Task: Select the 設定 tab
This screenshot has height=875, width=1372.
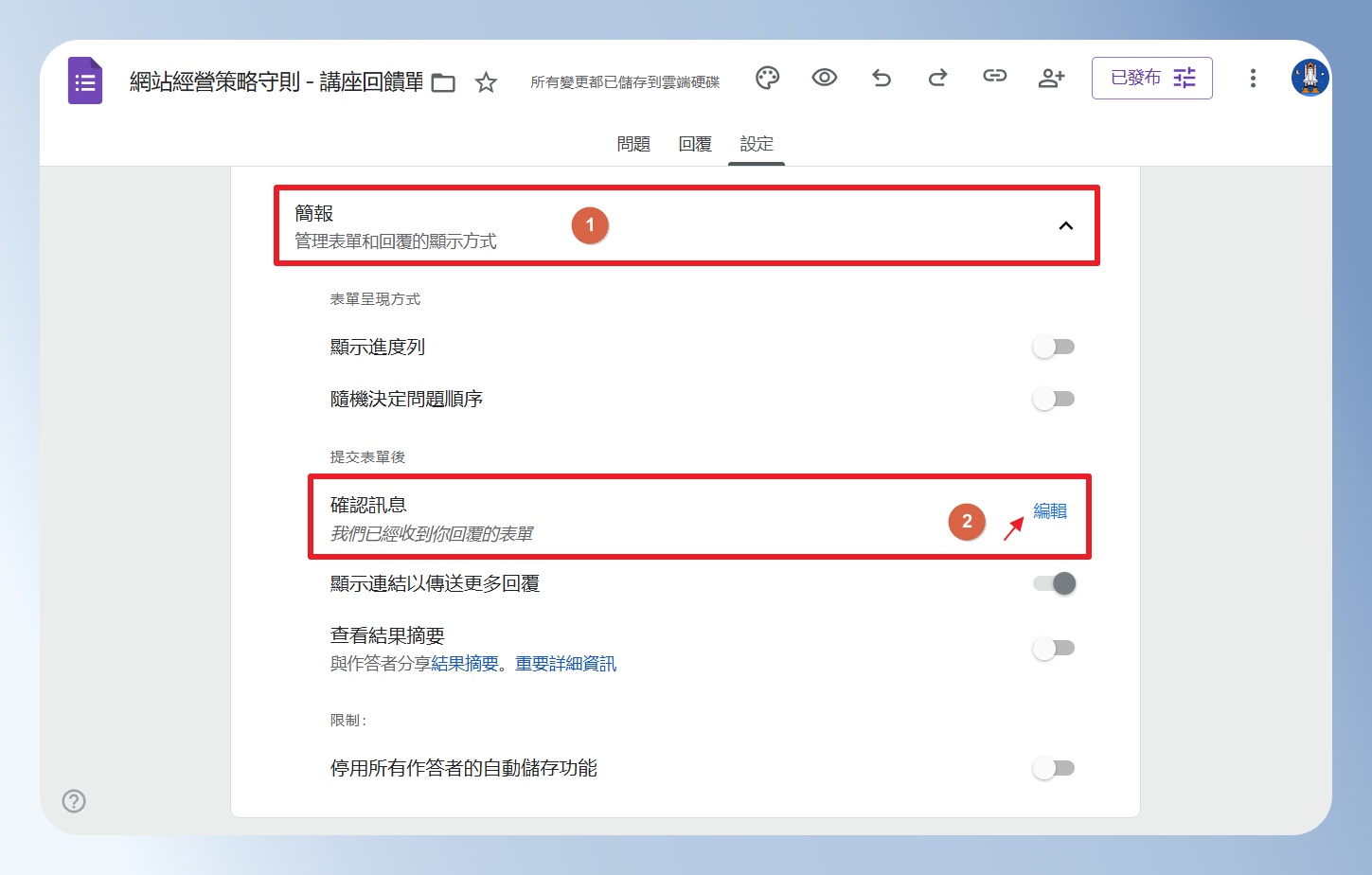Action: pyautogui.click(x=757, y=144)
